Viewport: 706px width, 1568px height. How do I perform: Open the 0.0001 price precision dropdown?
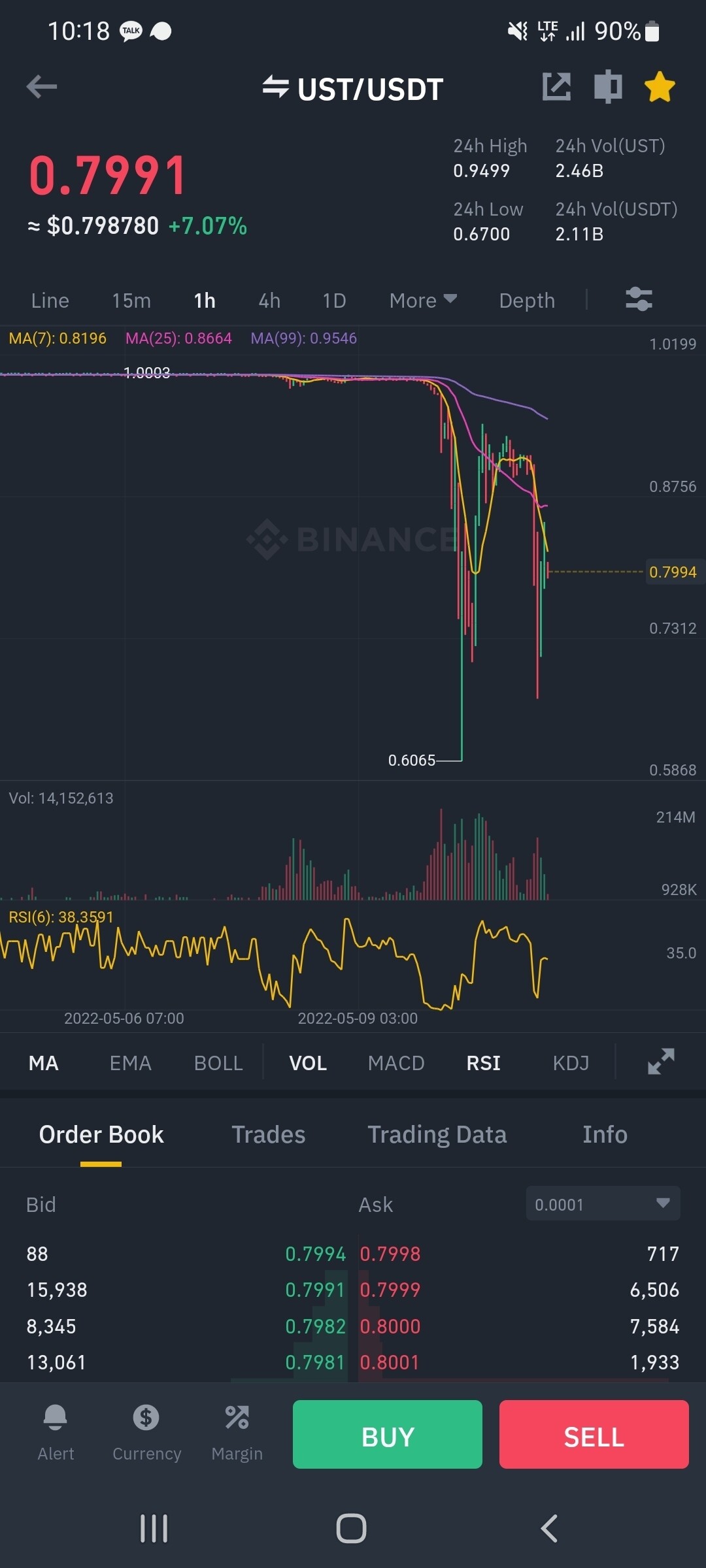click(x=603, y=1203)
